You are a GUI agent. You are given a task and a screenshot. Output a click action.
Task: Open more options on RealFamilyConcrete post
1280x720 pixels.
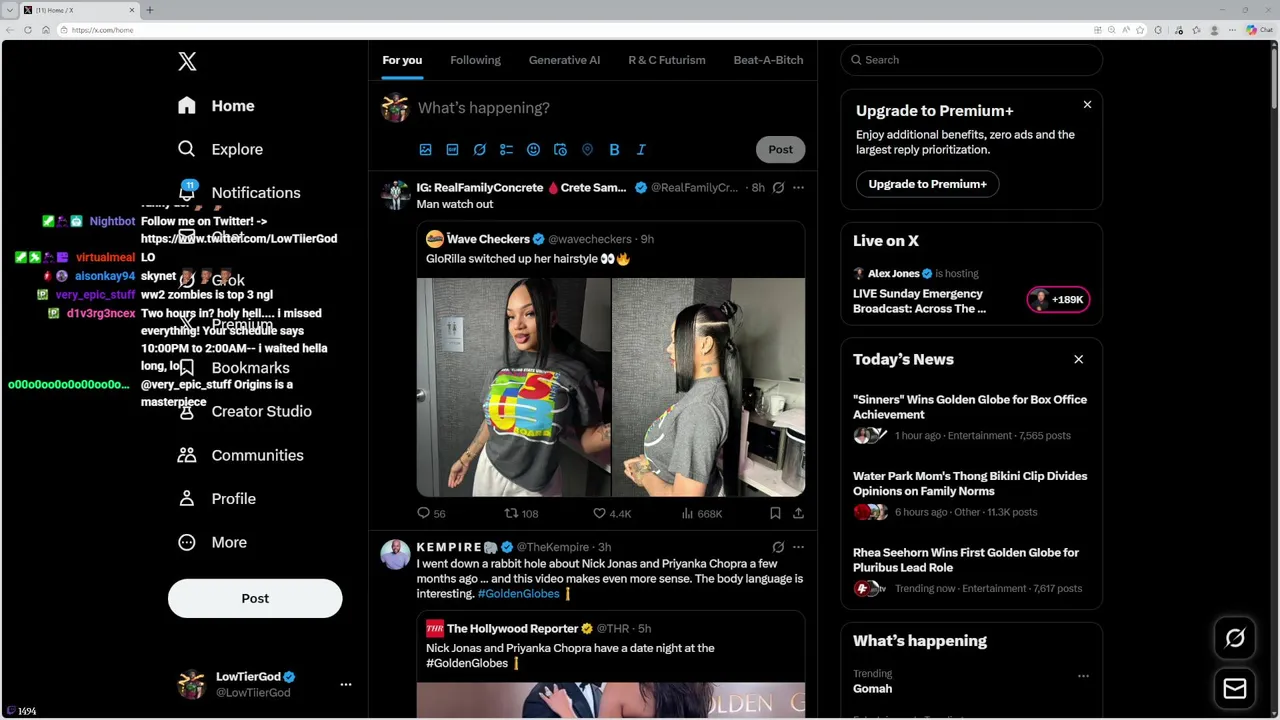tap(798, 188)
